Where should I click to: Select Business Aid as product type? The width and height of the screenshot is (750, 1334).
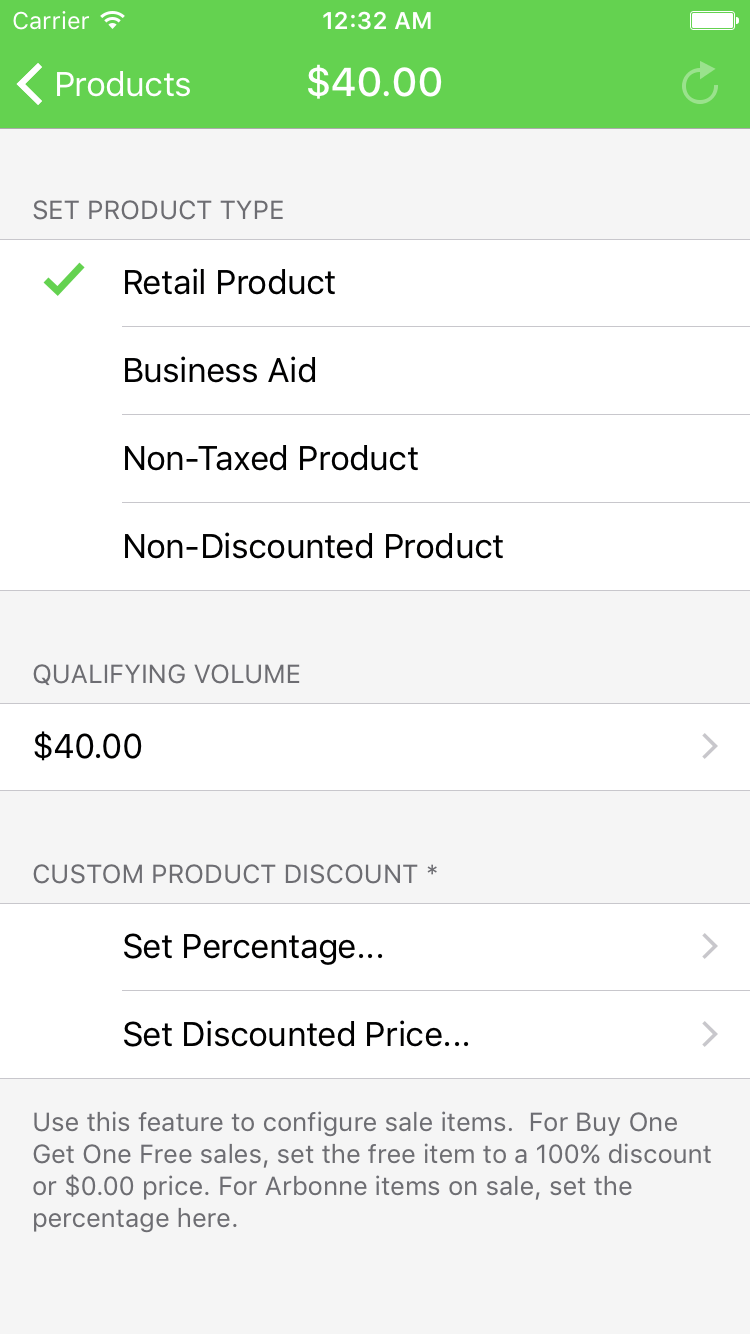220,370
